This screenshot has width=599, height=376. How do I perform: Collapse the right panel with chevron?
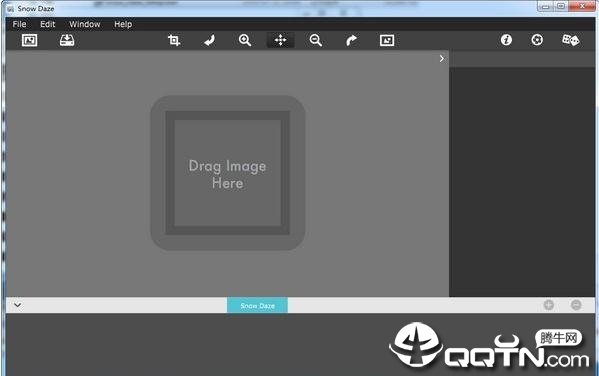(442, 58)
